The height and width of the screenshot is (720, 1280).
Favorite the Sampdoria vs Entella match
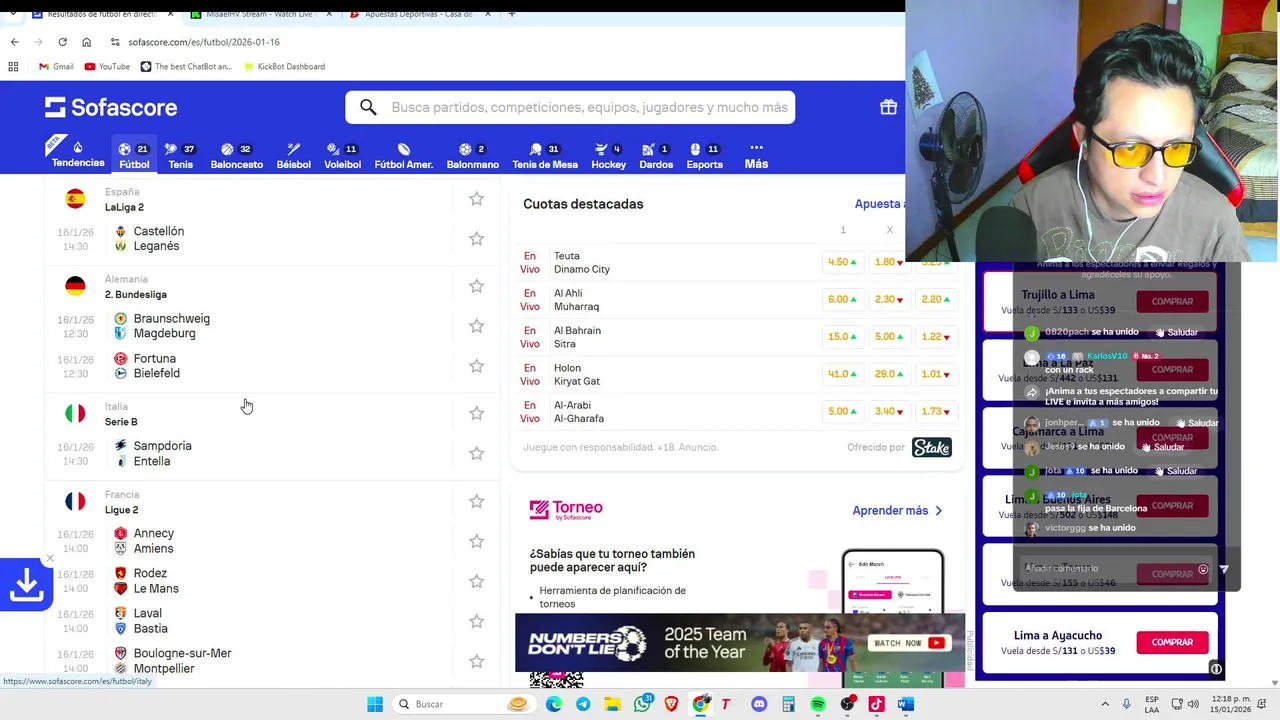pyautogui.click(x=476, y=453)
